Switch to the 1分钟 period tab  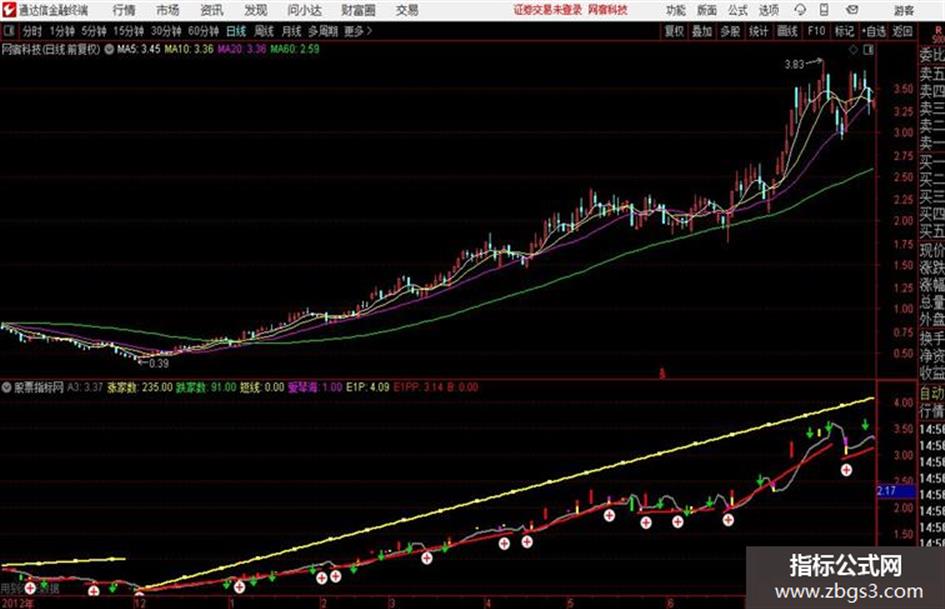pos(62,31)
